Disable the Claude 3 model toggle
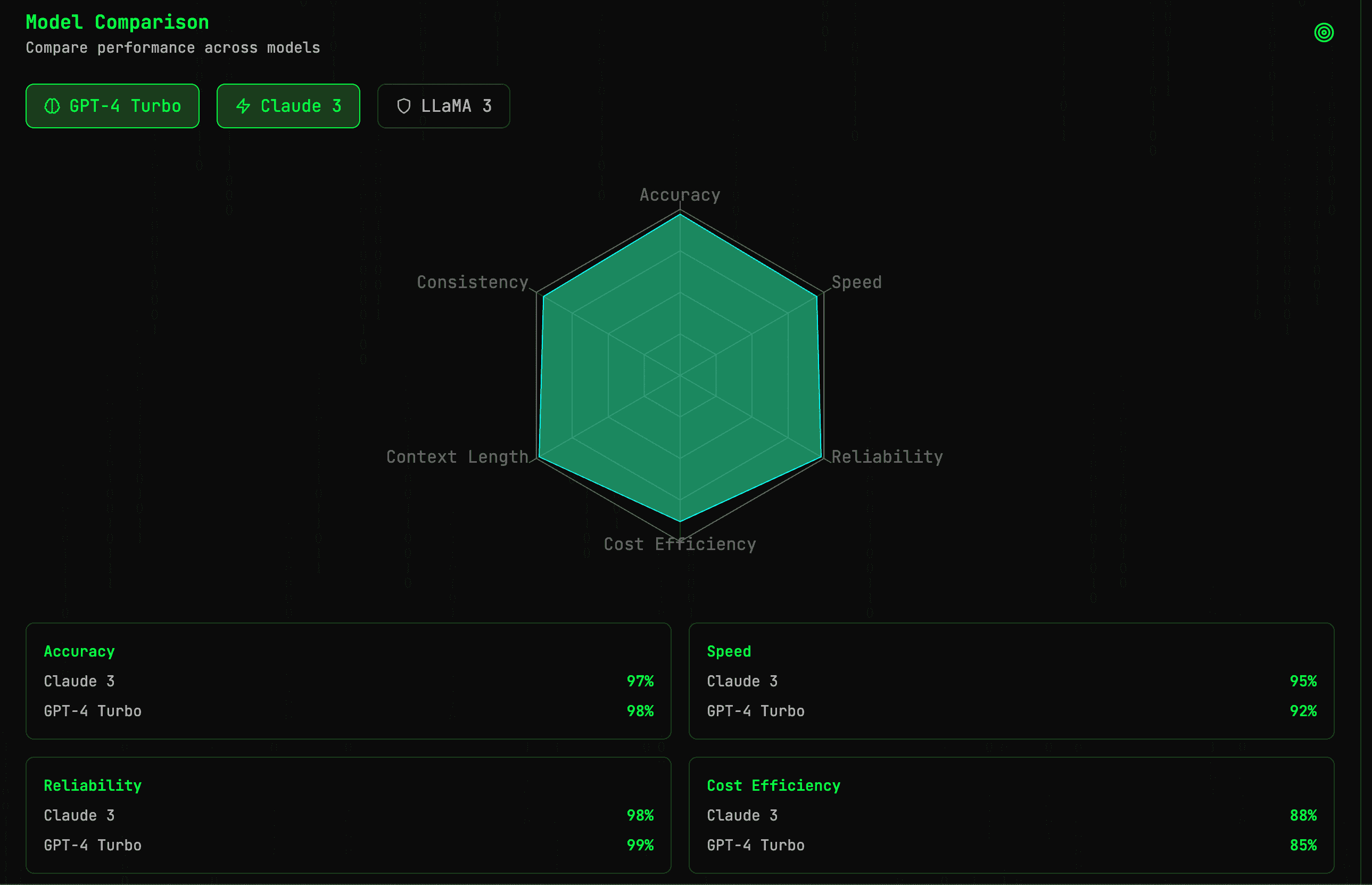Viewport: 1372px width, 885px height. pyautogui.click(x=288, y=106)
